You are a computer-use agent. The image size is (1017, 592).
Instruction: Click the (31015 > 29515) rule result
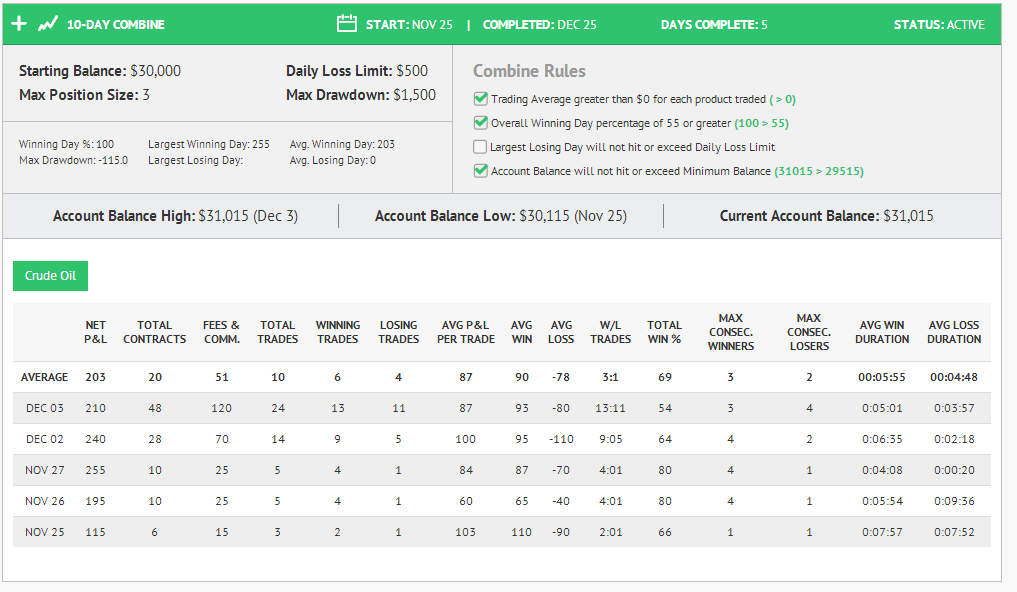coord(819,171)
